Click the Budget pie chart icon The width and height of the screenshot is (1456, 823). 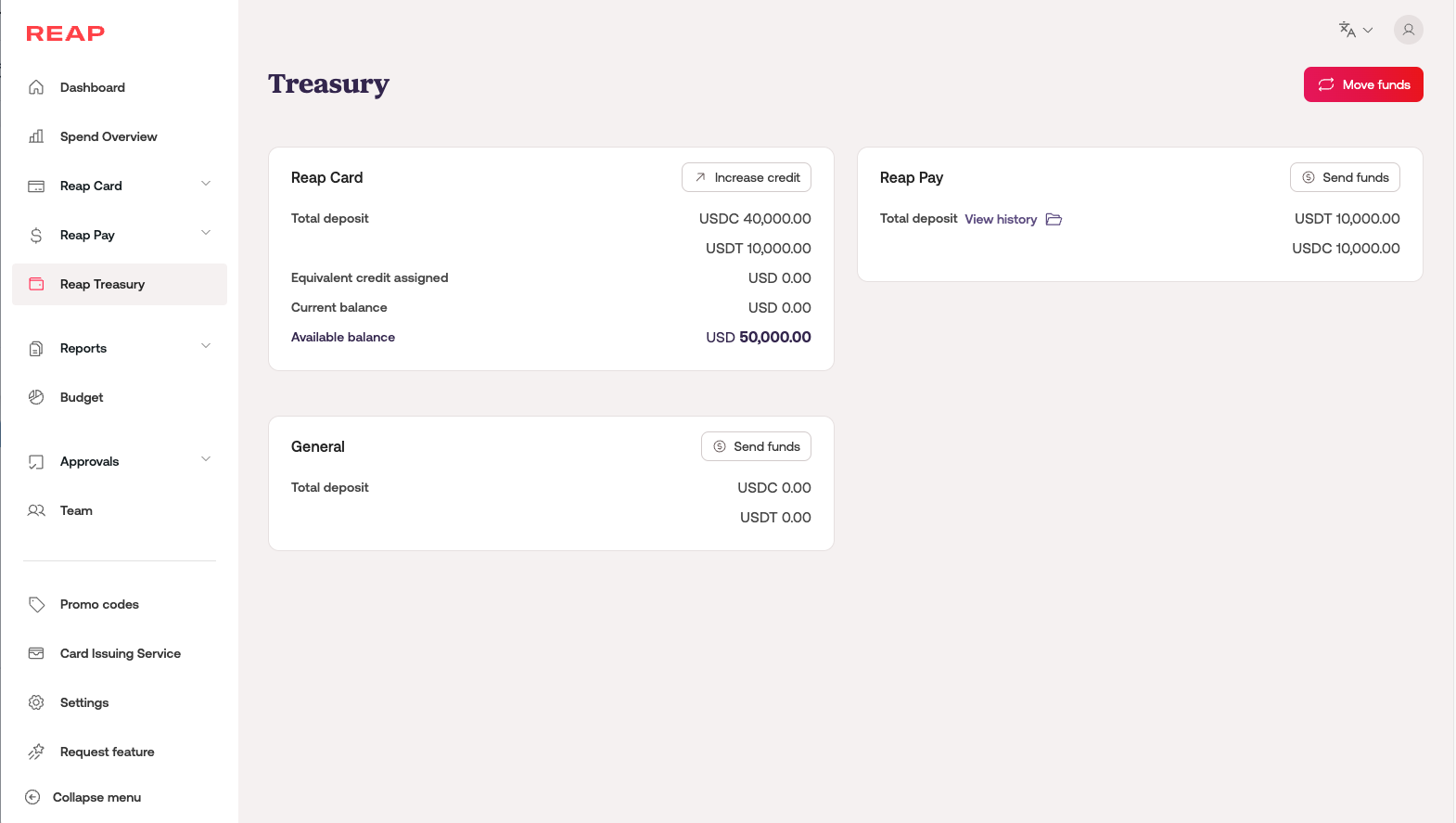[36, 397]
